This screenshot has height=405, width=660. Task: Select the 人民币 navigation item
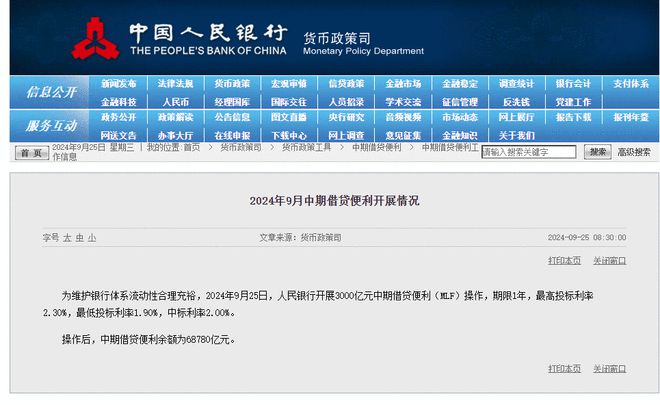coord(176,102)
